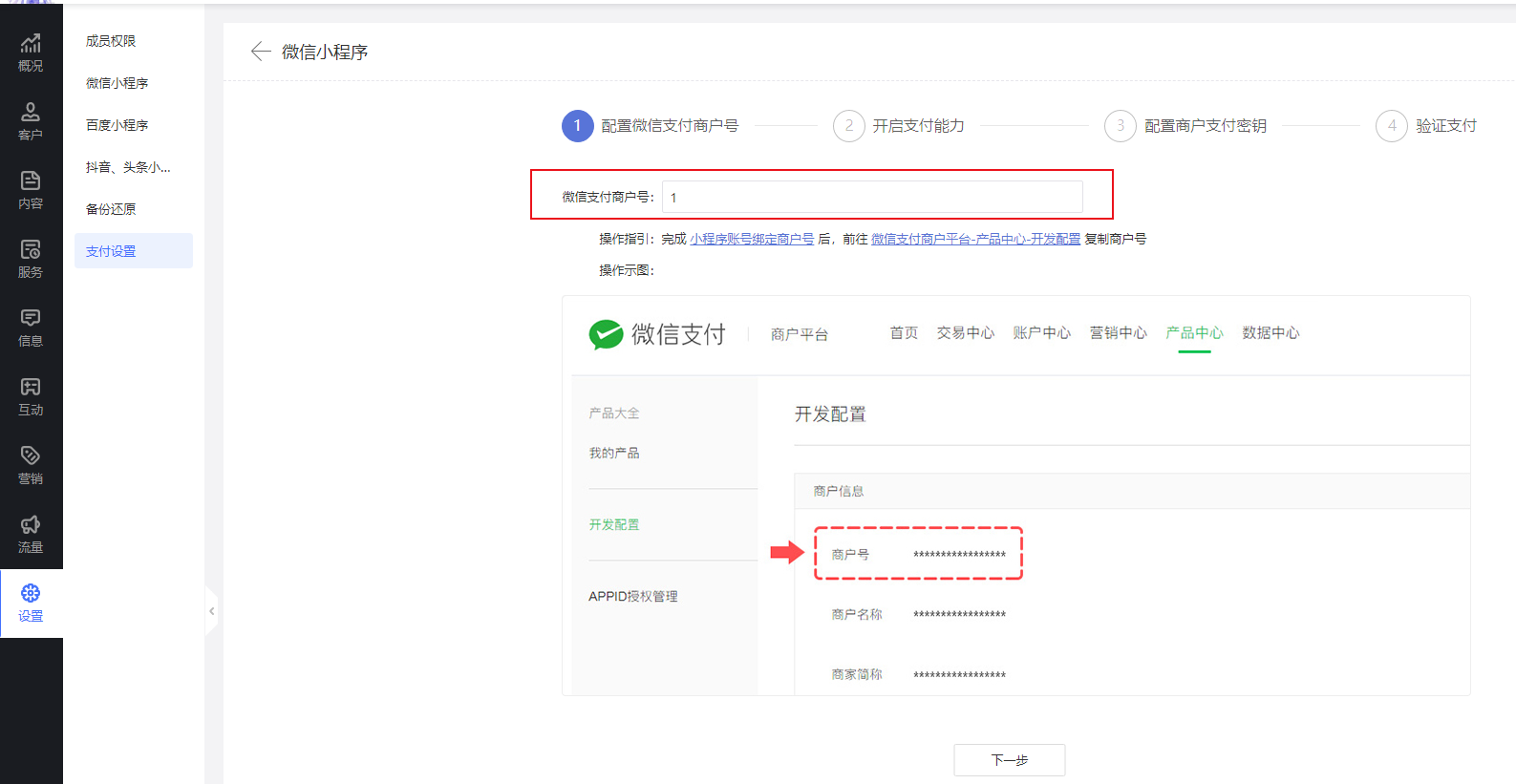Select 成员权限 in the settings menu

(x=111, y=41)
